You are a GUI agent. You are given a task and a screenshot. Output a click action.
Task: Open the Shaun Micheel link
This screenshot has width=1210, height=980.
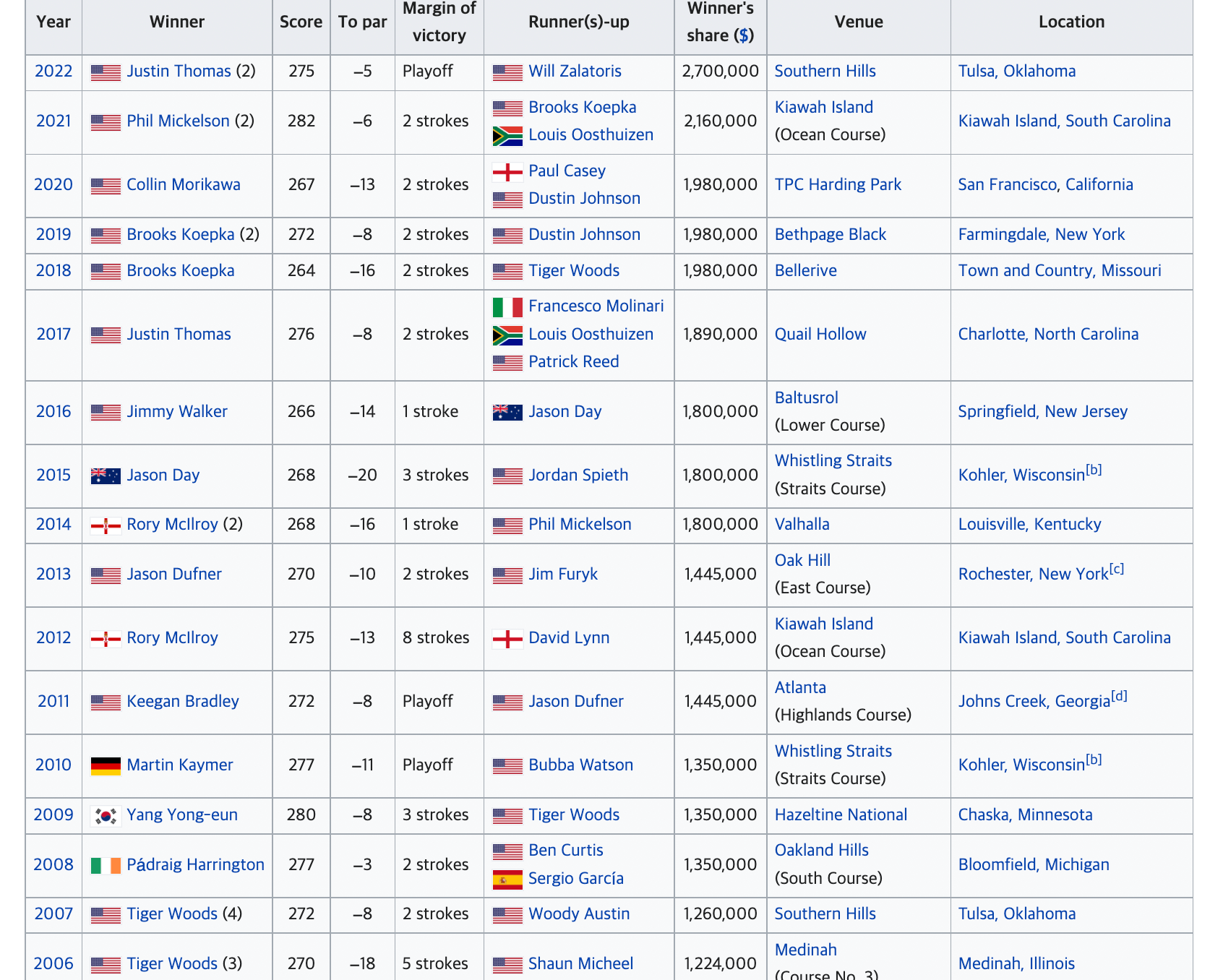580,963
